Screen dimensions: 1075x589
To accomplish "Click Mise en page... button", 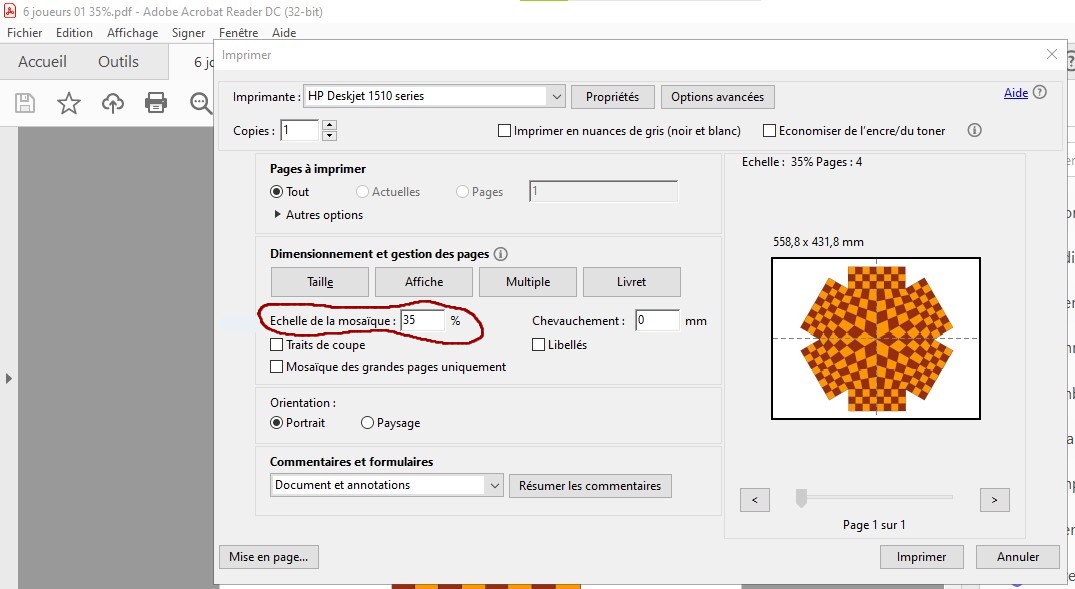I will pyautogui.click(x=269, y=557).
